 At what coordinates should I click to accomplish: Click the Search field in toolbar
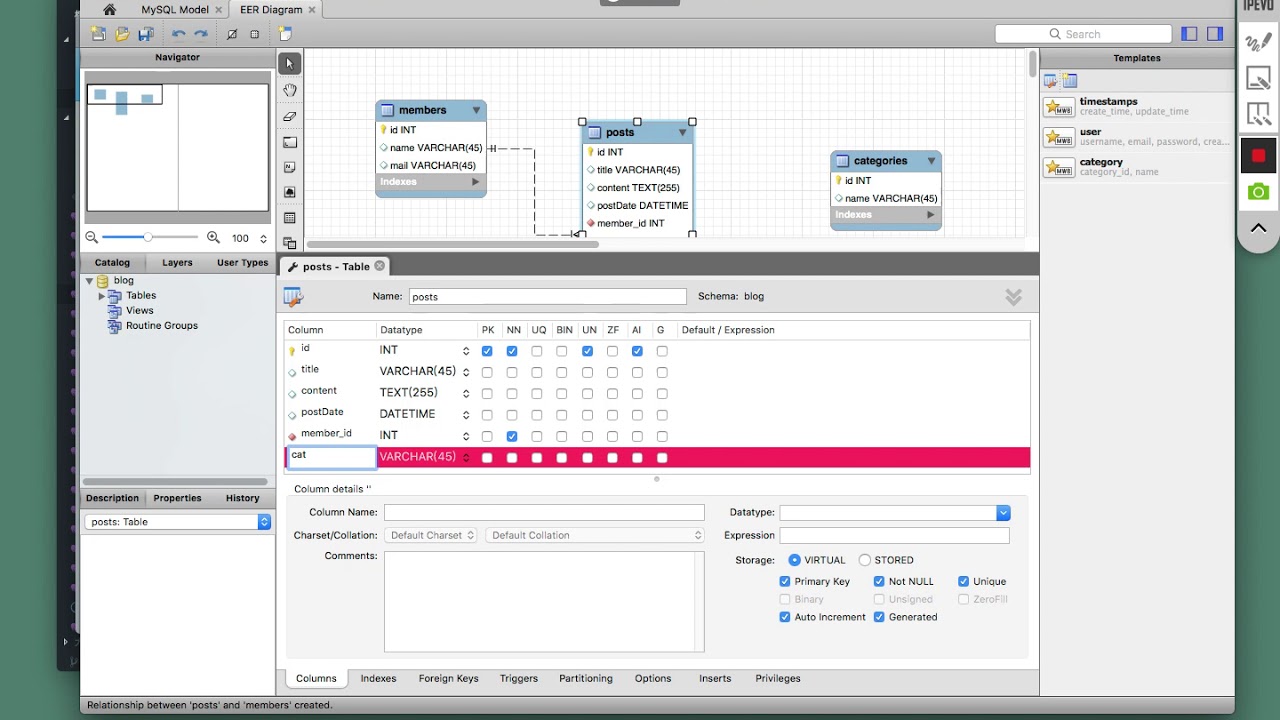point(1083,34)
